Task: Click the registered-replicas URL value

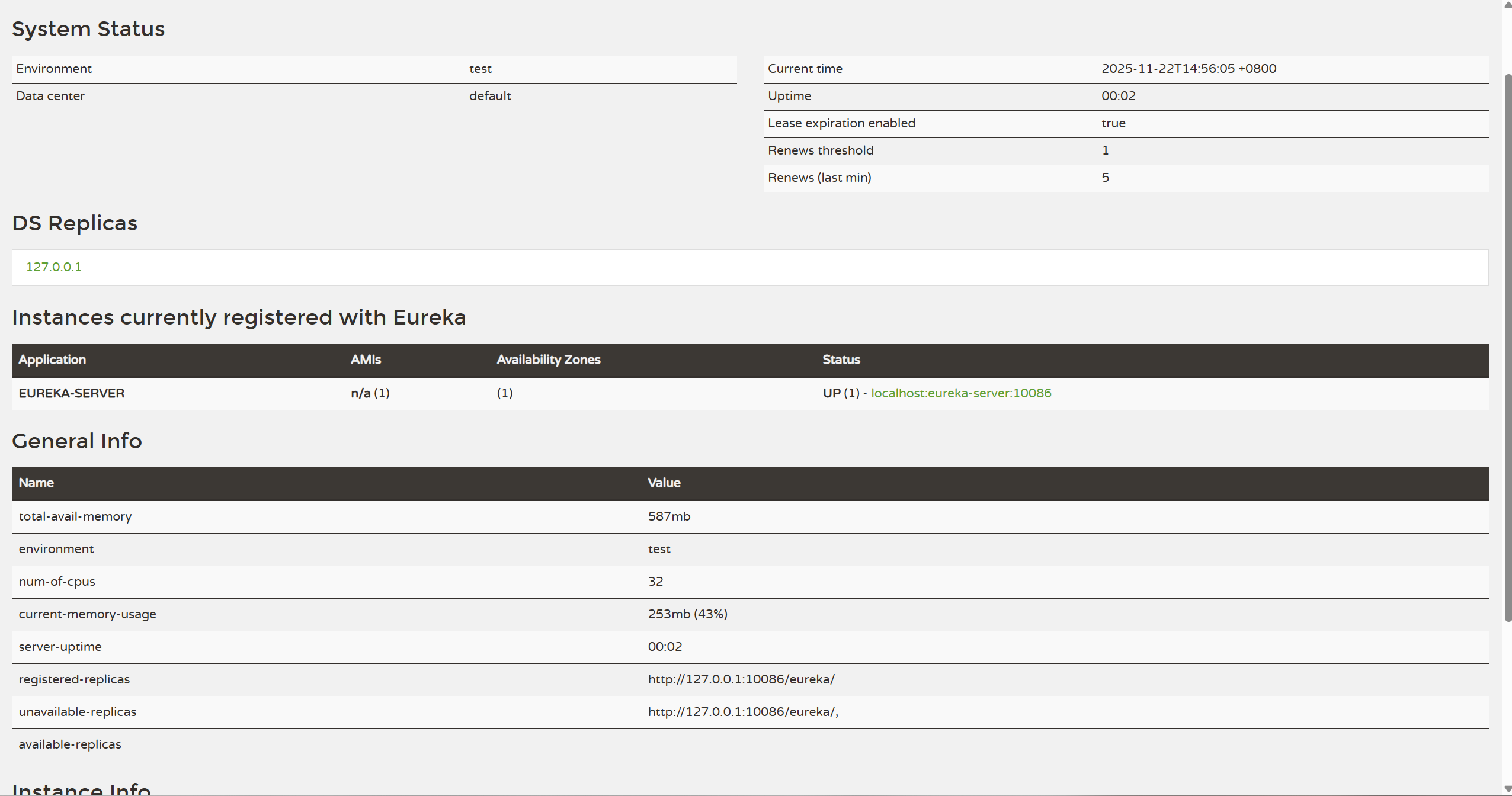Action: click(x=741, y=679)
